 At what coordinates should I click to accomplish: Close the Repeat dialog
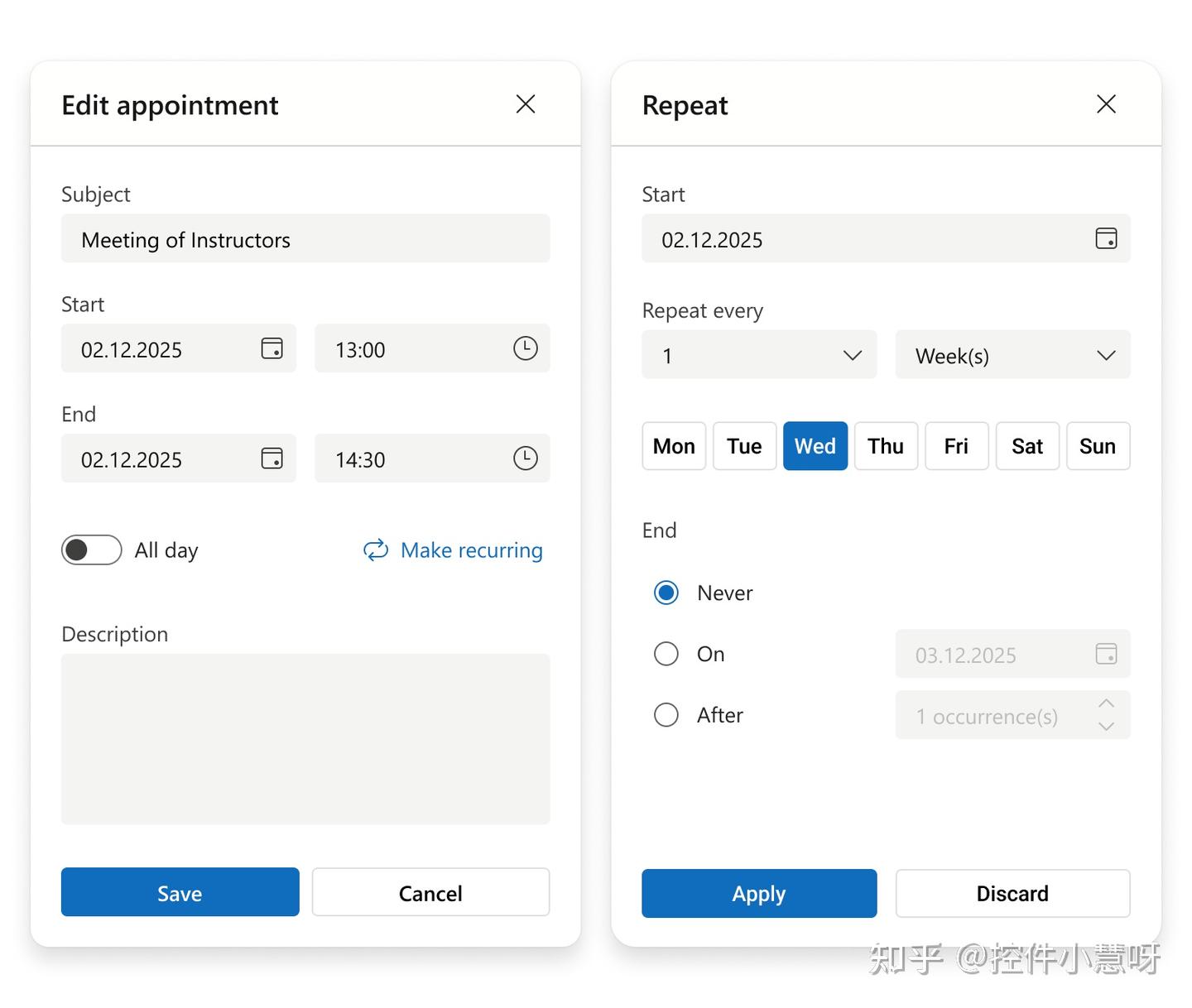(1106, 104)
